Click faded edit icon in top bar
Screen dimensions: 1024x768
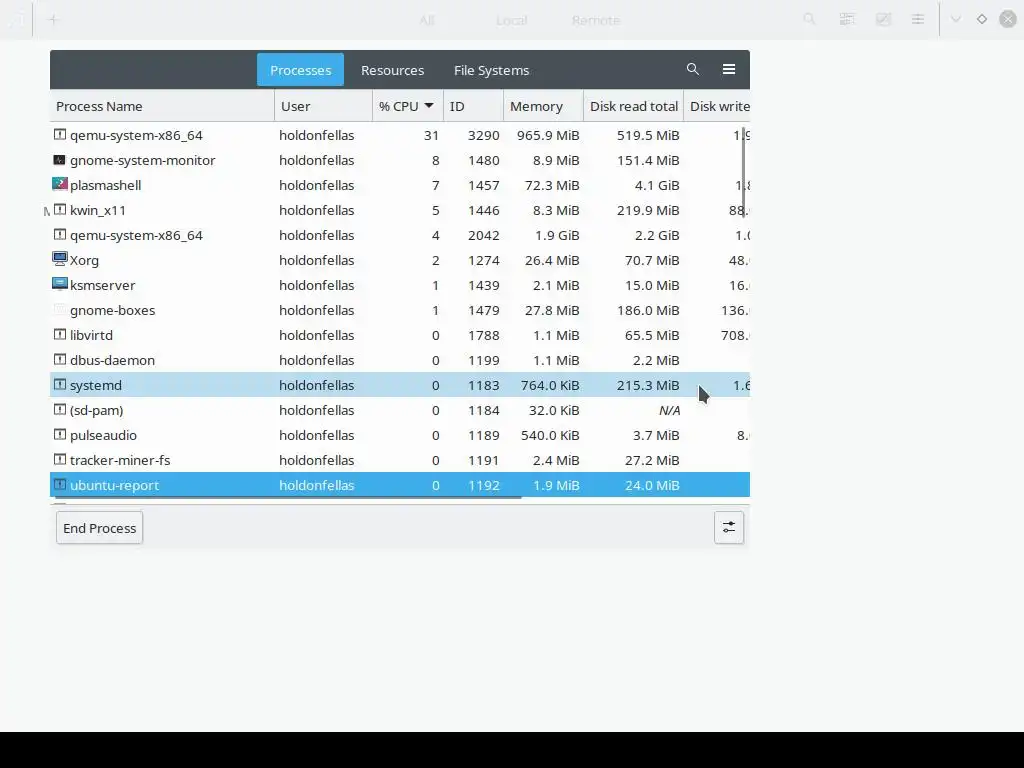coord(883,19)
